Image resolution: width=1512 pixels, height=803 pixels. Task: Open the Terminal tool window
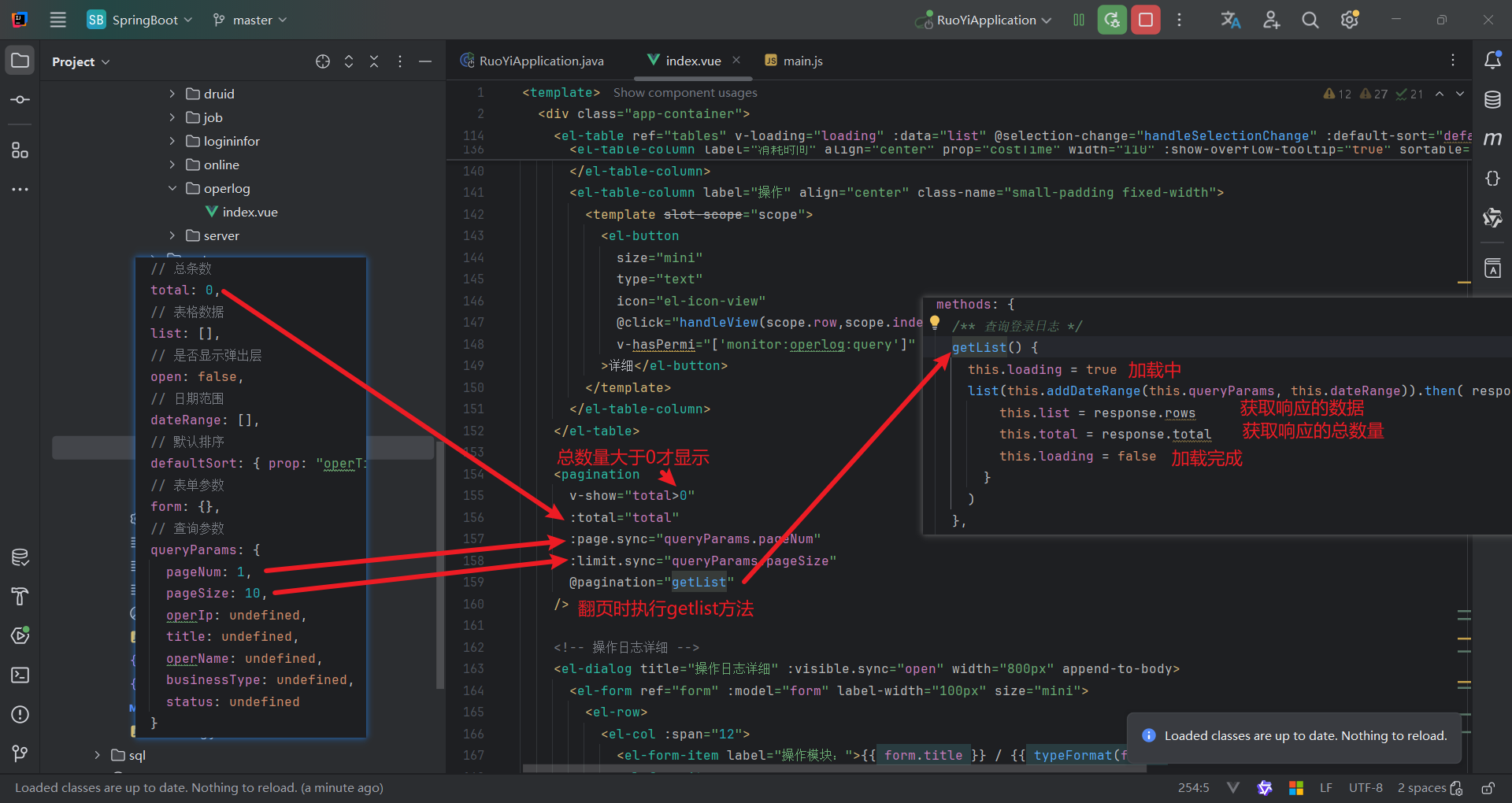(x=20, y=675)
